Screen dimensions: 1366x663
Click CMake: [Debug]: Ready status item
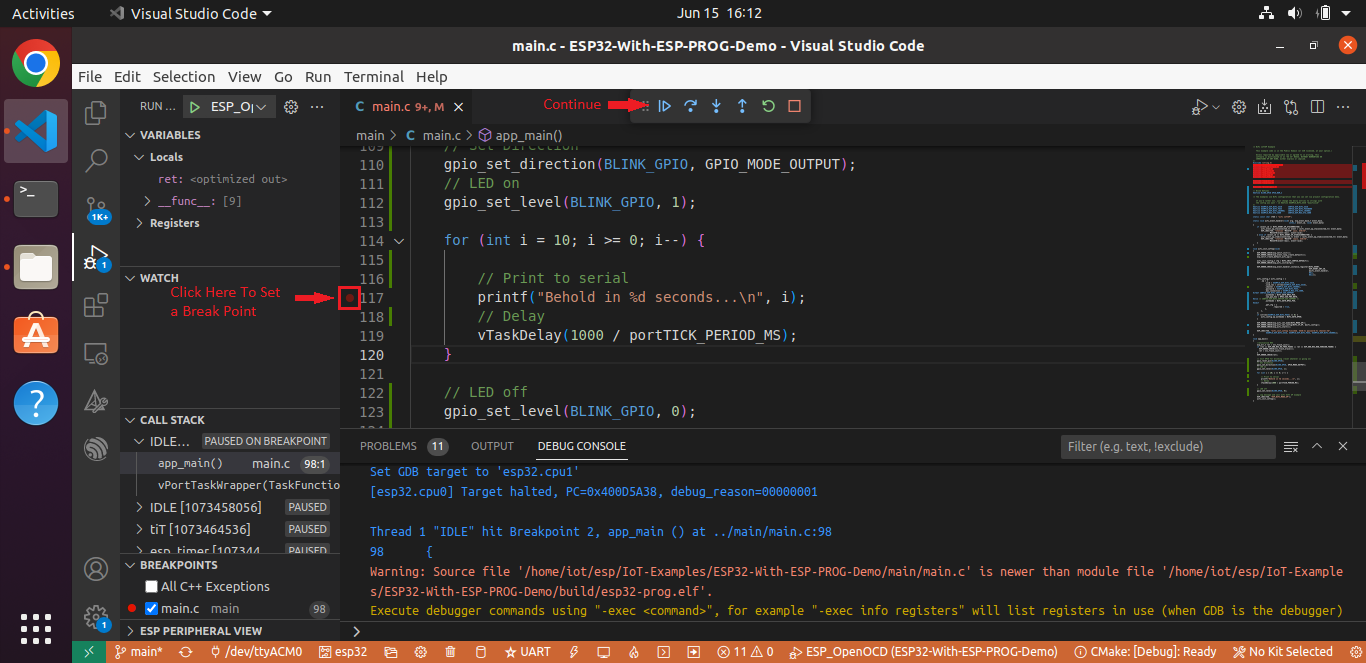pyautogui.click(x=1146, y=652)
